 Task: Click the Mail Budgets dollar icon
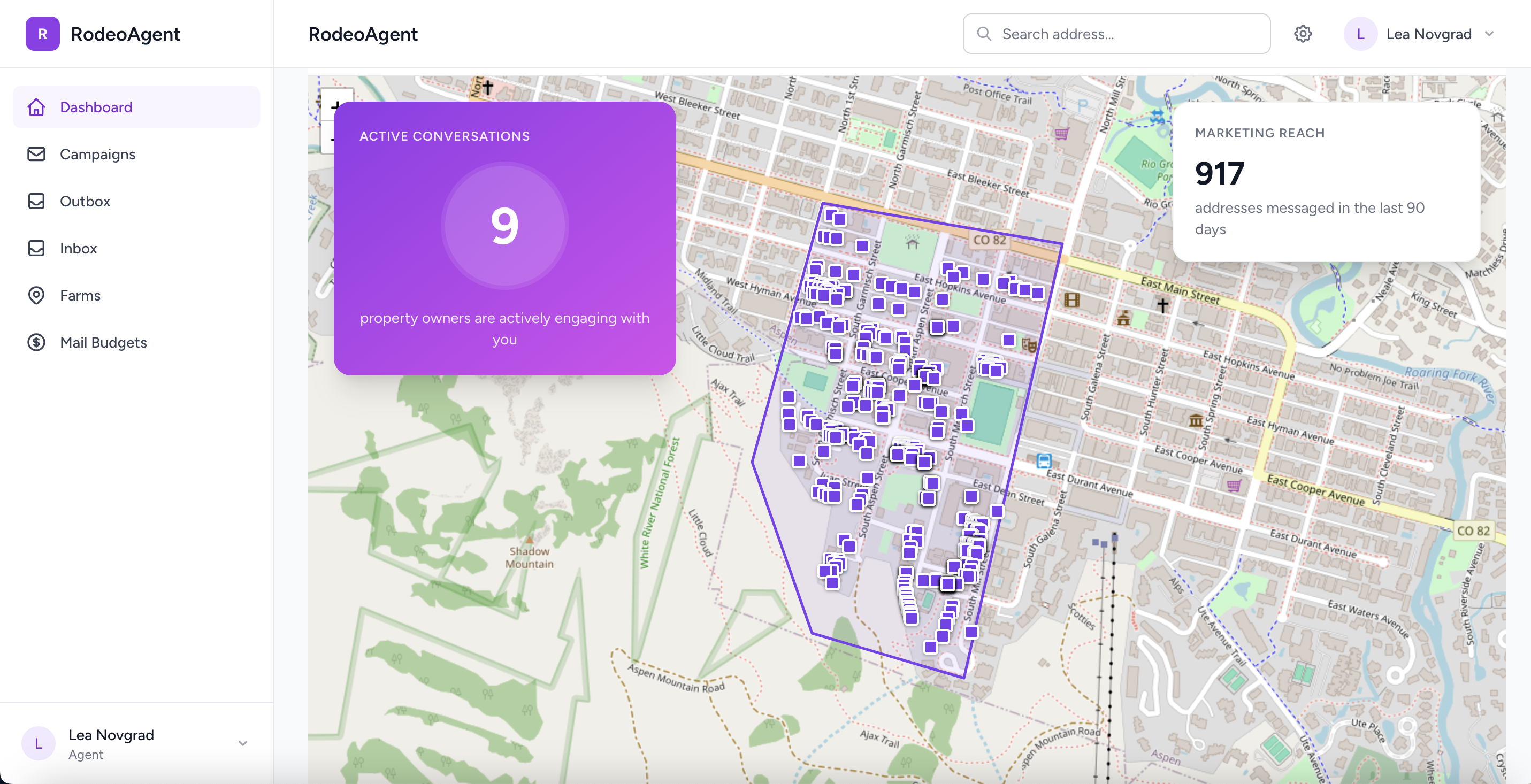tap(36, 342)
